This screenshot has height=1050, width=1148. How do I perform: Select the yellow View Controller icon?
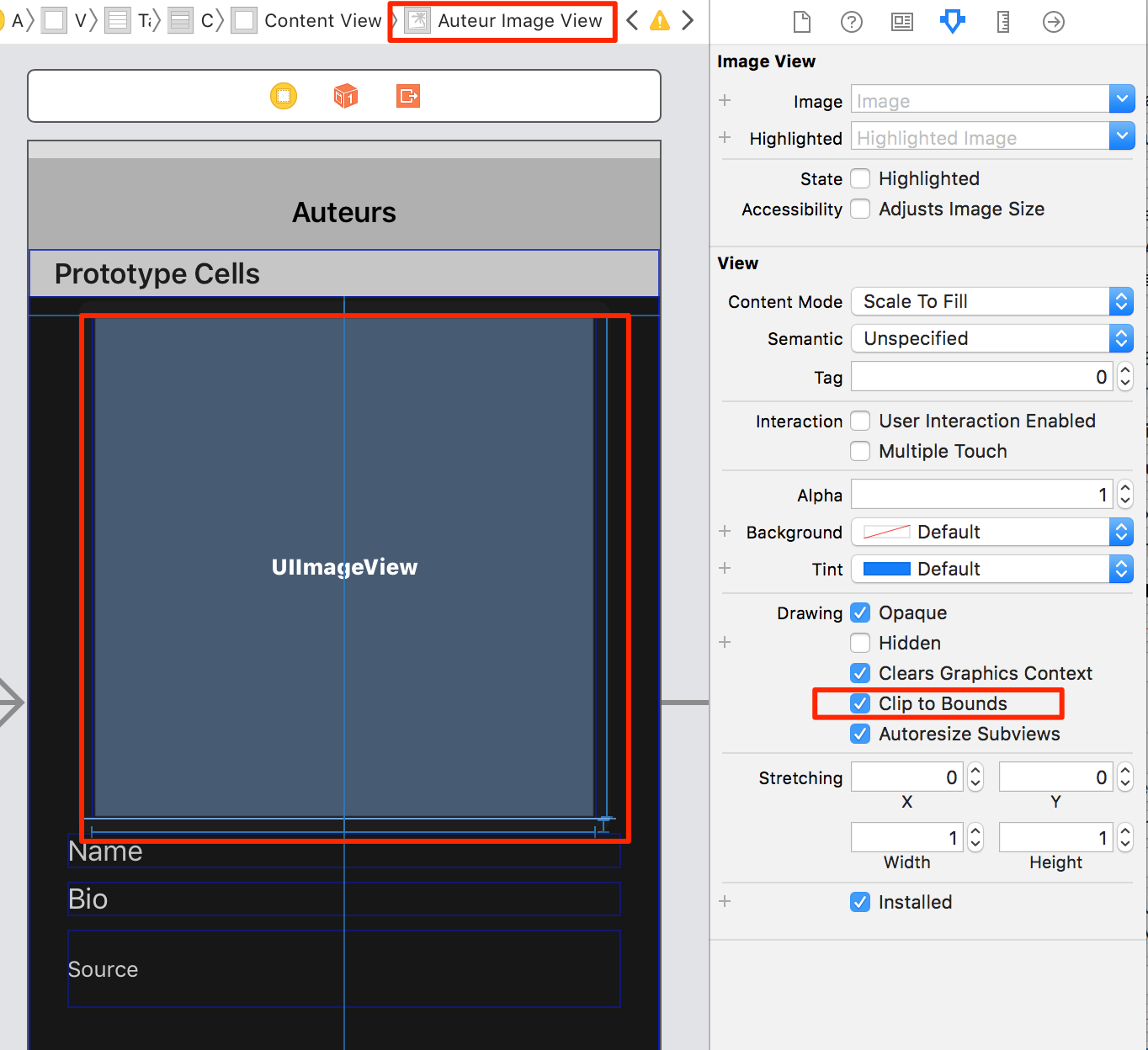pyautogui.click(x=284, y=96)
